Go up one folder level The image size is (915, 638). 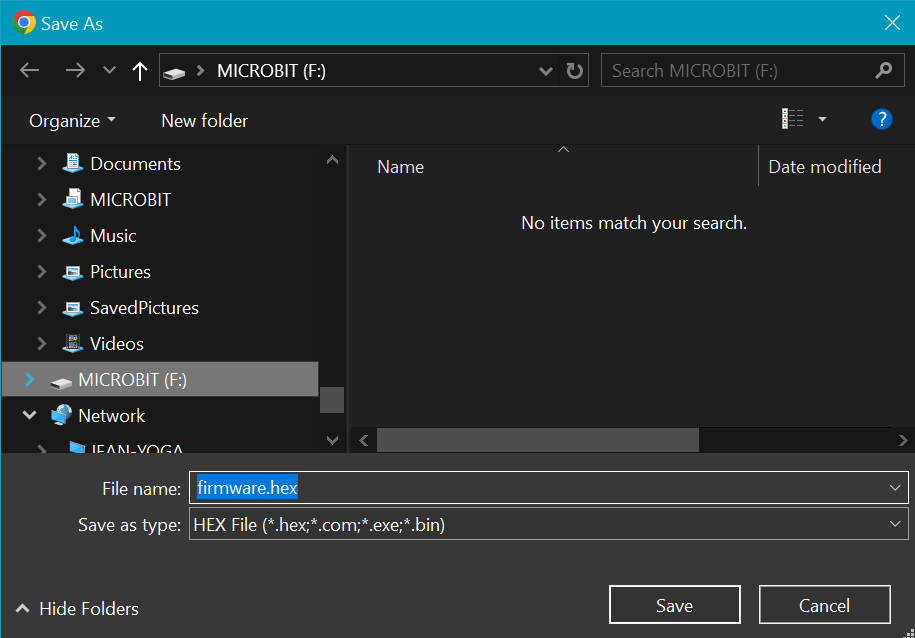pos(139,71)
